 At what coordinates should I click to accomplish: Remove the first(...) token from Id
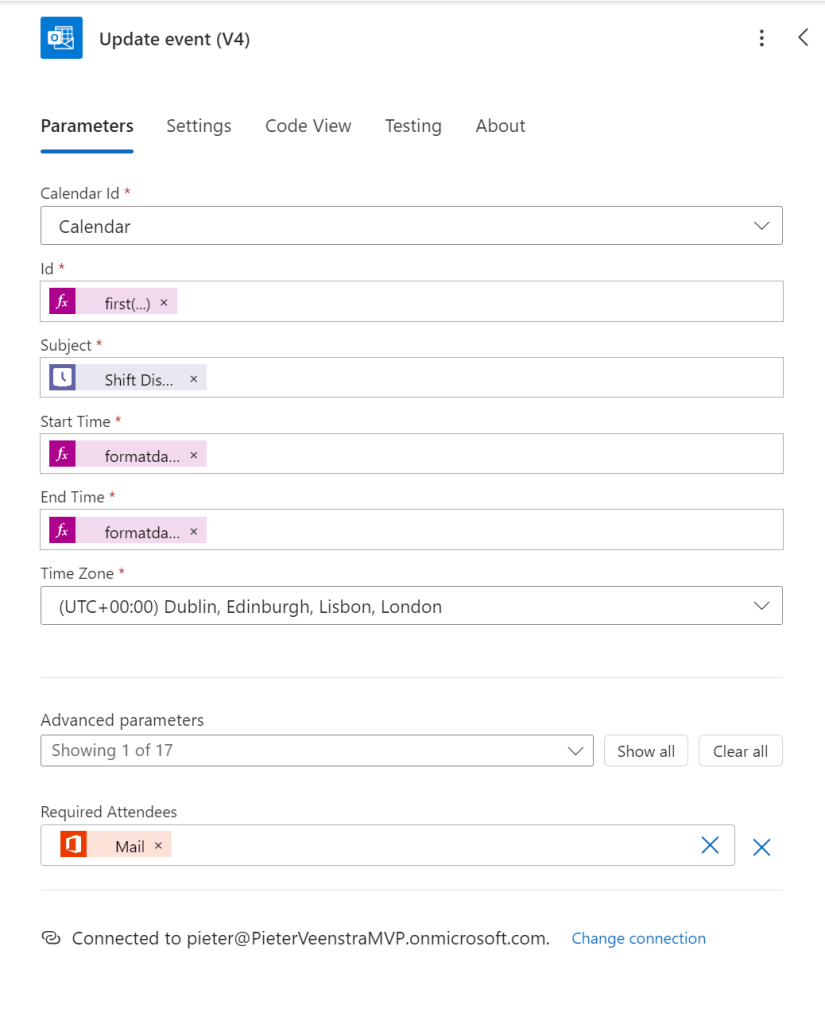coord(164,302)
